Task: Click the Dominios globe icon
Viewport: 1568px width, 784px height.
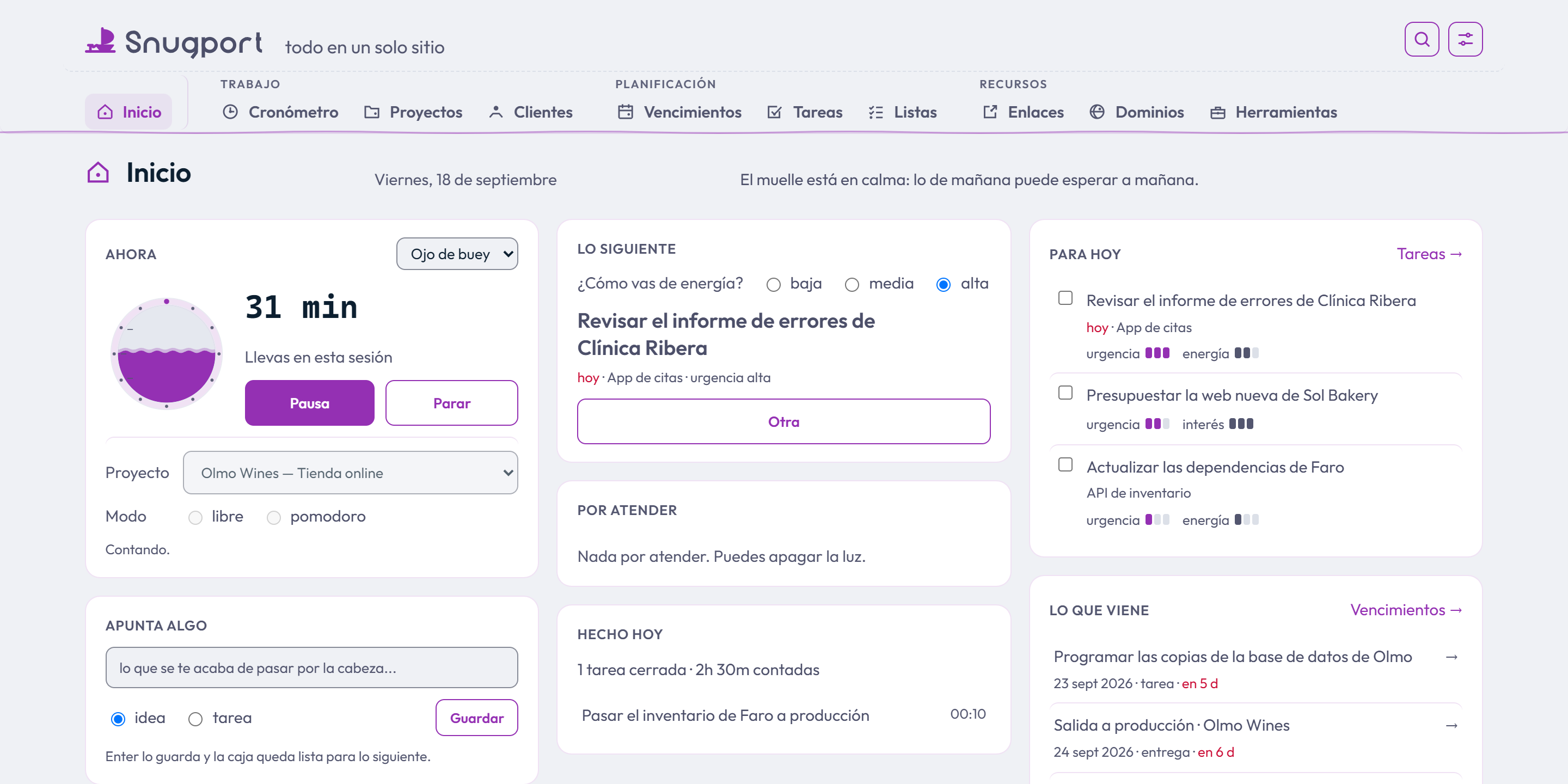Action: [1097, 112]
